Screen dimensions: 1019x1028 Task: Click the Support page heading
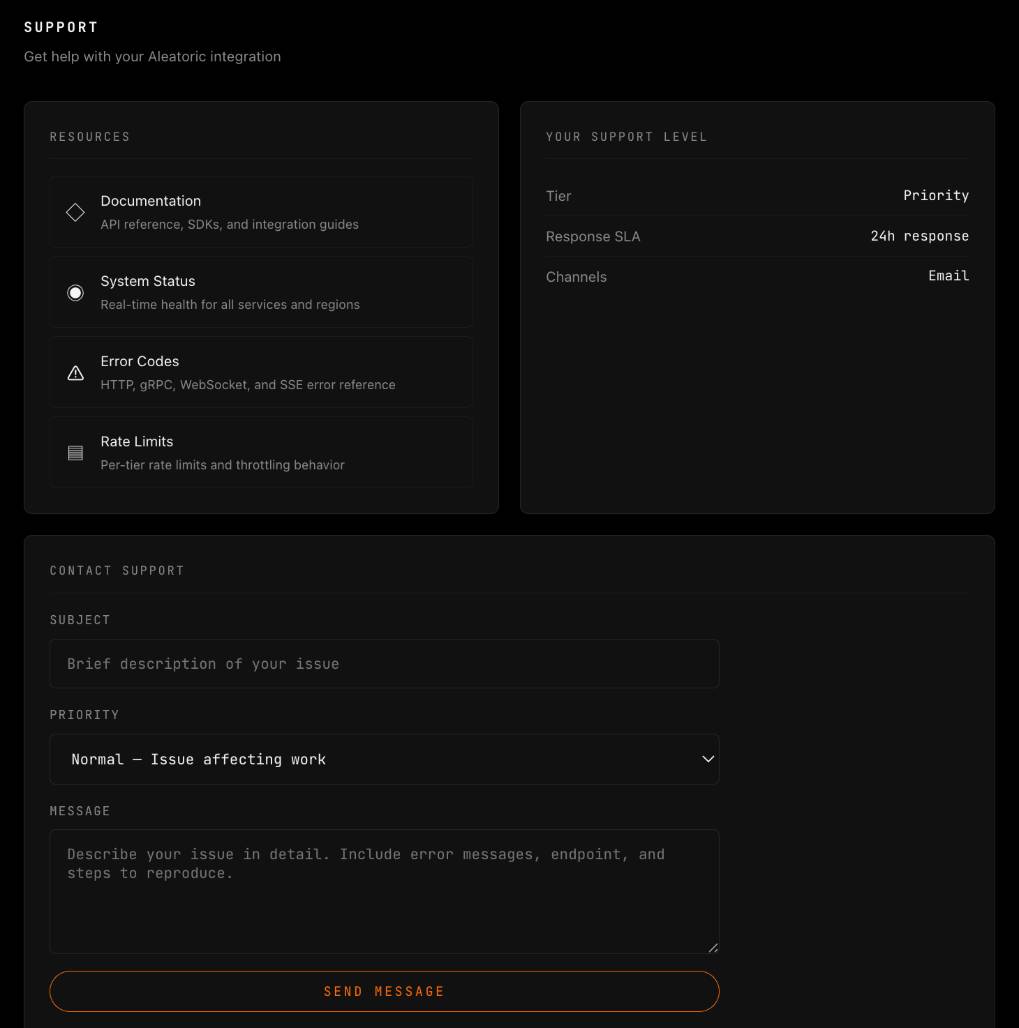60,27
